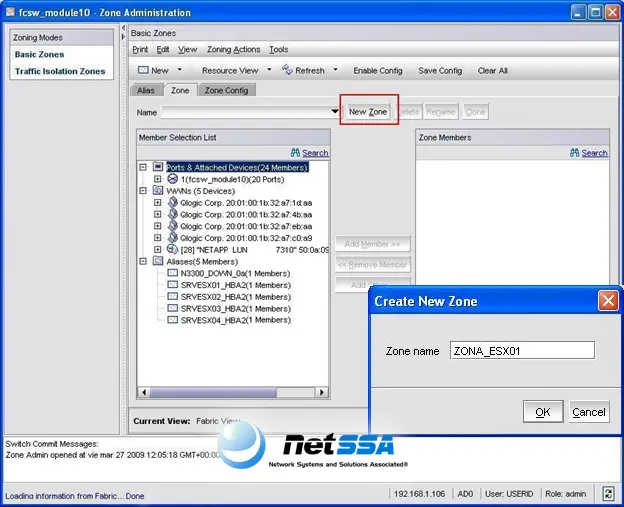Viewport: 624px width, 507px height.
Task: Open the zone Name dropdown
Action: (x=335, y=112)
